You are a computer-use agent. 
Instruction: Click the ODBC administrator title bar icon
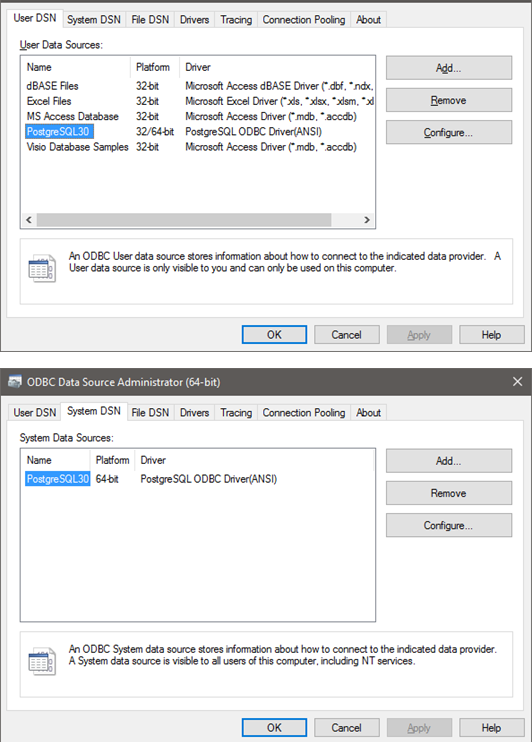(x=15, y=381)
